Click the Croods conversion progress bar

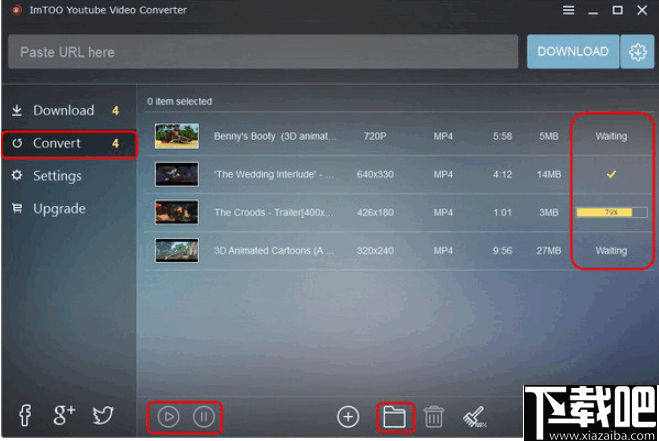pyautogui.click(x=612, y=212)
